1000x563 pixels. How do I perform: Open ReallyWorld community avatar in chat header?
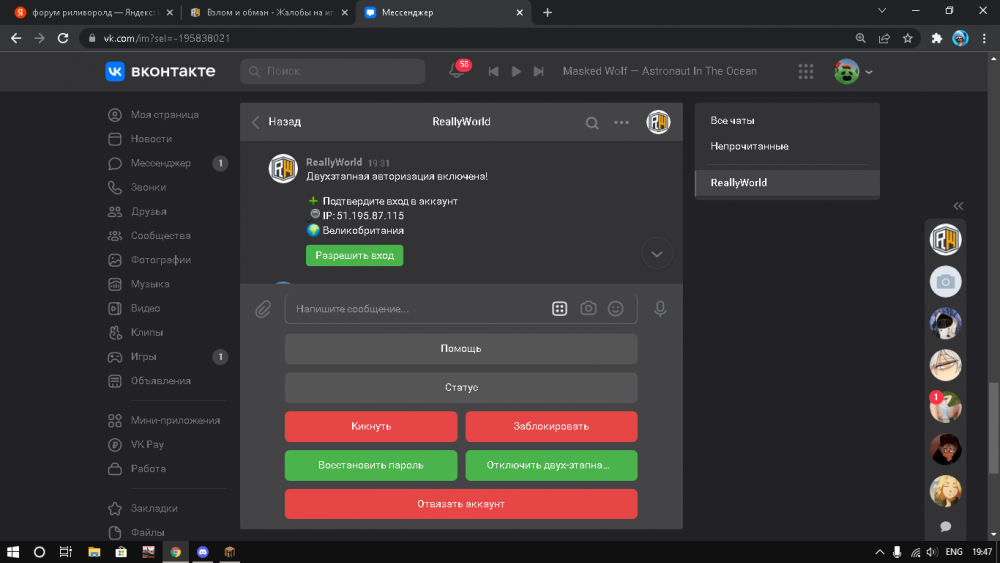[658, 122]
